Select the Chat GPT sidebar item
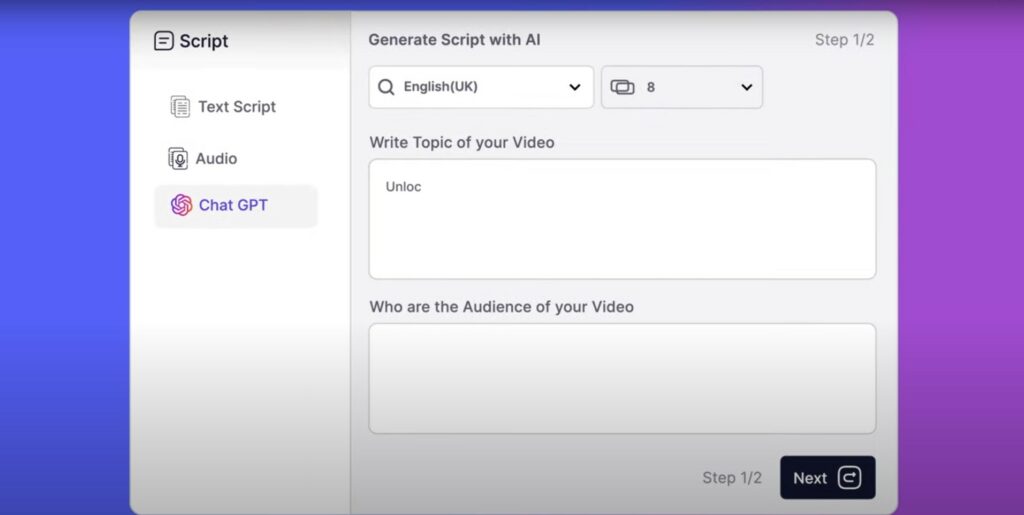This screenshot has height=515, width=1024. [x=236, y=206]
